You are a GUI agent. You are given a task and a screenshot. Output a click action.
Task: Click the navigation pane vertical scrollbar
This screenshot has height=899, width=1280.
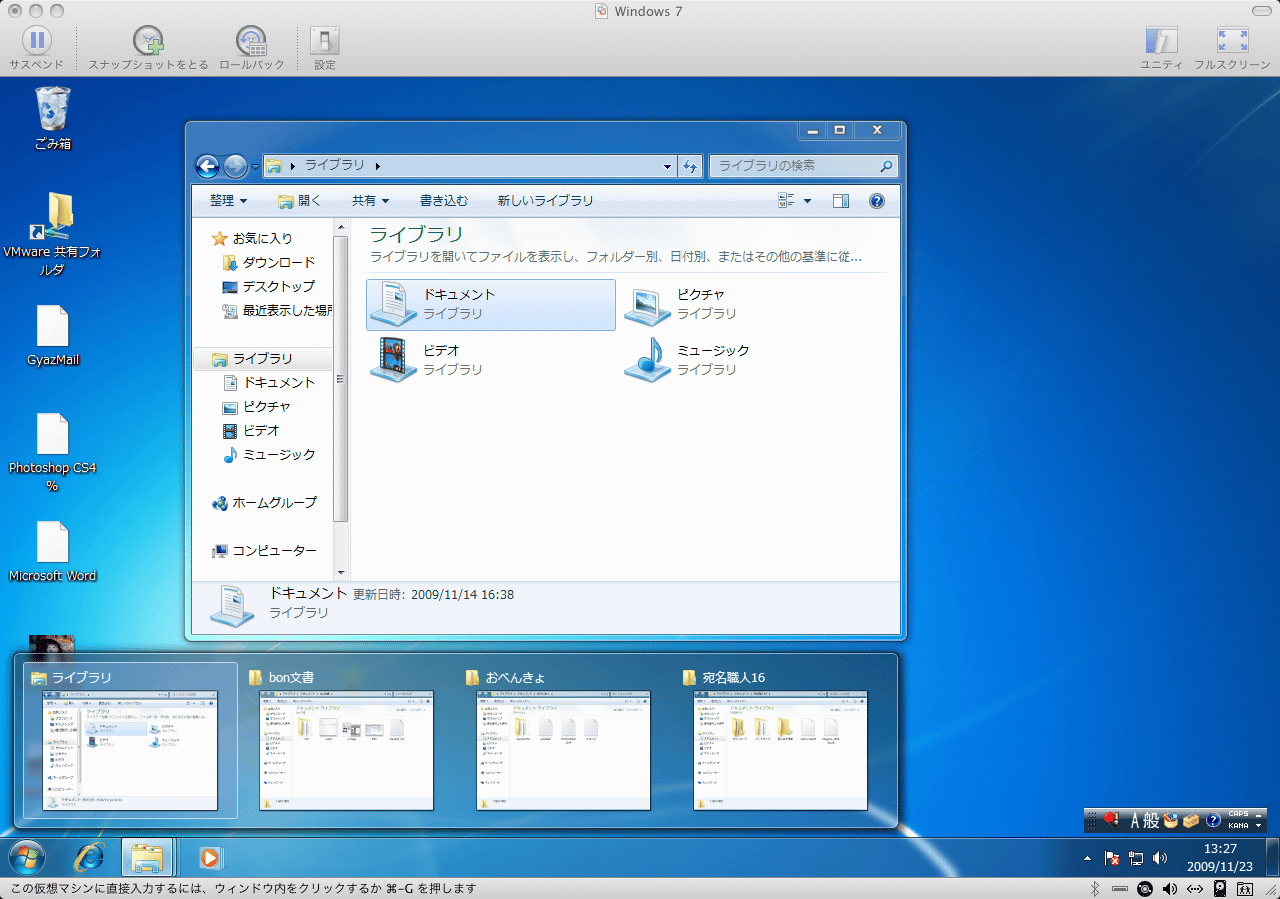340,379
